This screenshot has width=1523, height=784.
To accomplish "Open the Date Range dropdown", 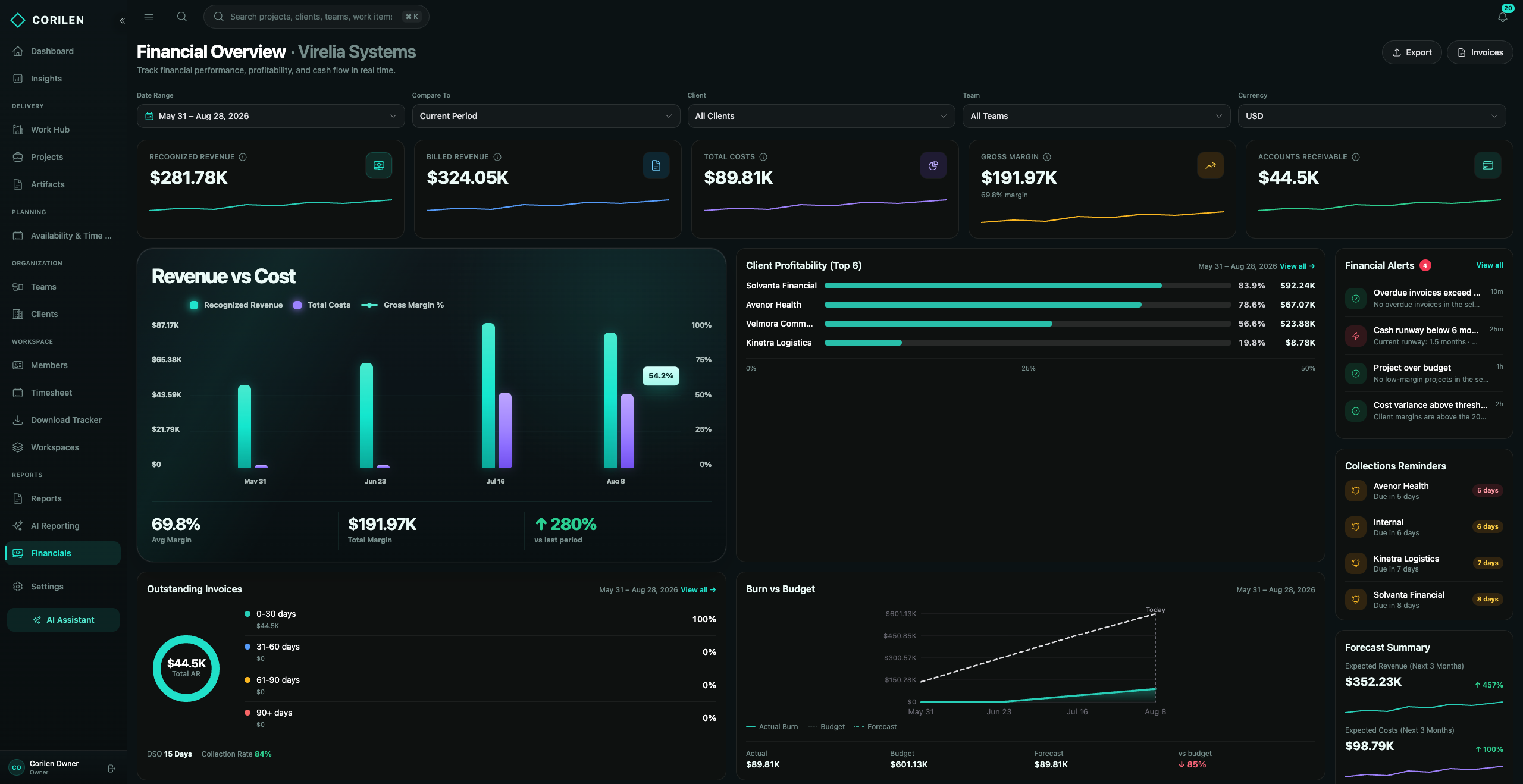I will tap(271, 116).
